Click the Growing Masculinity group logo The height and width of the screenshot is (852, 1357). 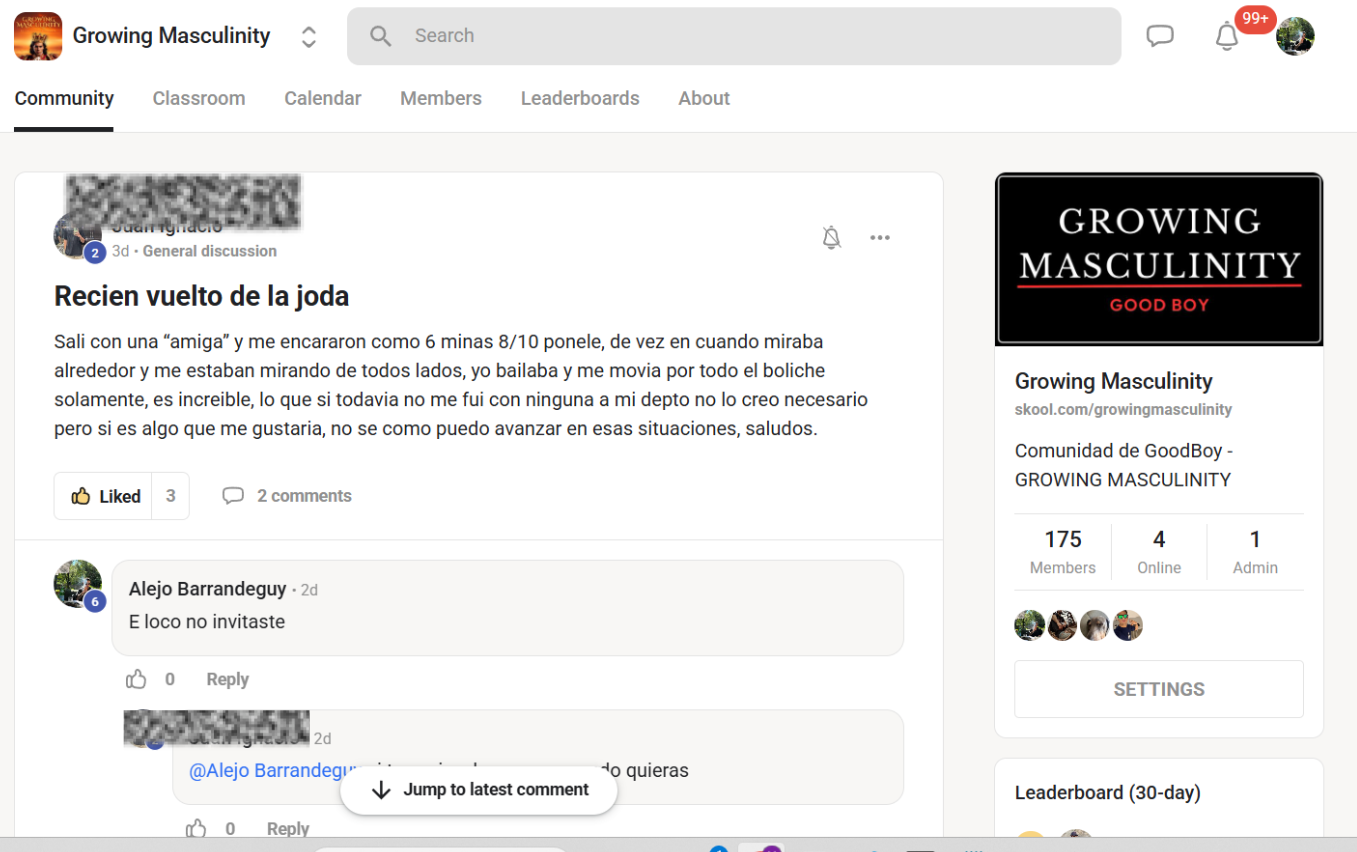(x=38, y=36)
